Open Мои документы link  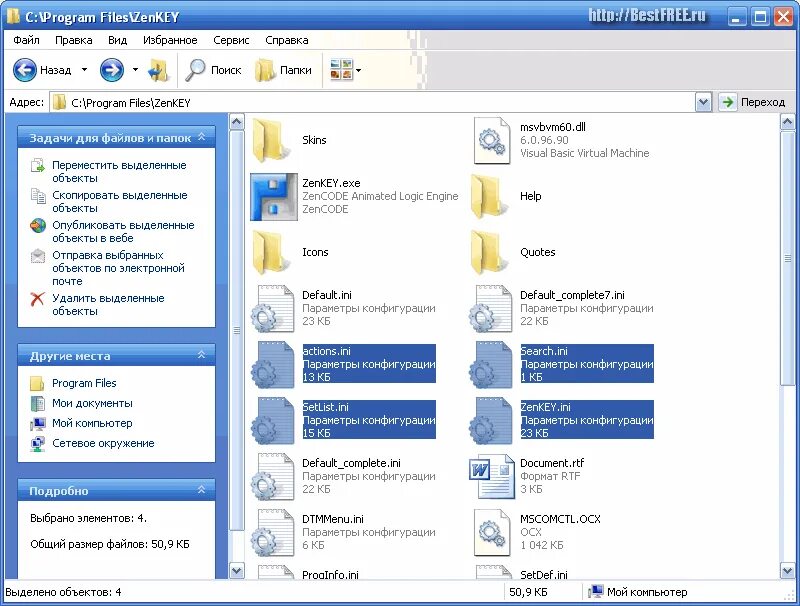[x=92, y=403]
